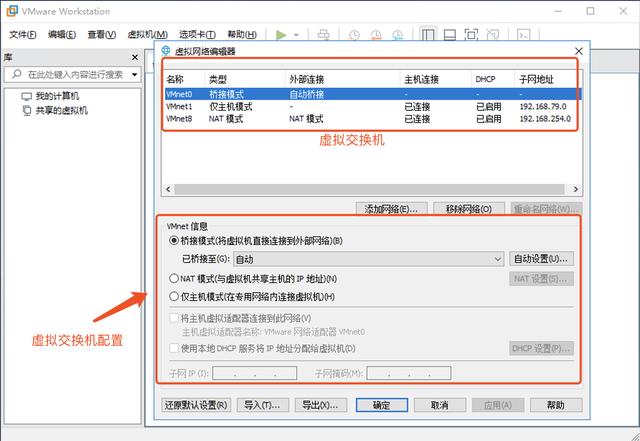The image size is (640, 441).
Task: Select the 桥接模式 radio button
Action: pos(174,241)
